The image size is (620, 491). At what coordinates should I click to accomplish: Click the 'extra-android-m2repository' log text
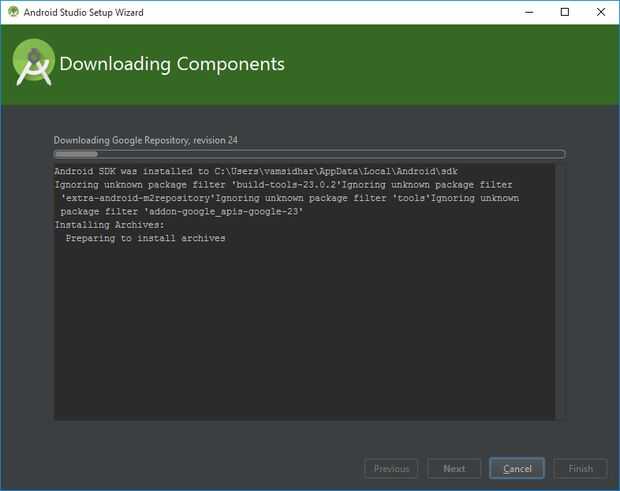click(138, 198)
